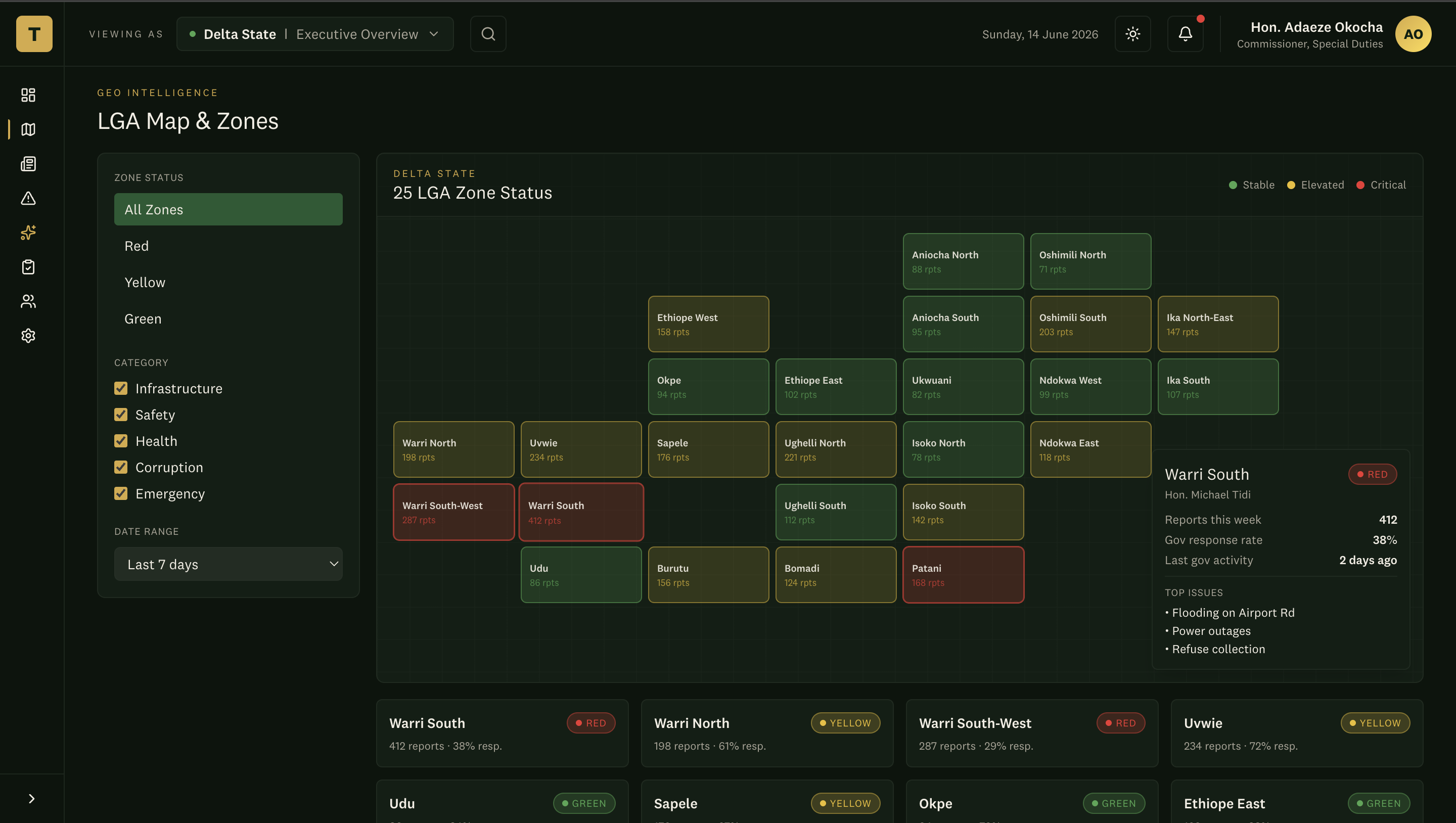This screenshot has width=1456, height=823.
Task: Select the Isoko South map tile
Action: [x=963, y=512]
